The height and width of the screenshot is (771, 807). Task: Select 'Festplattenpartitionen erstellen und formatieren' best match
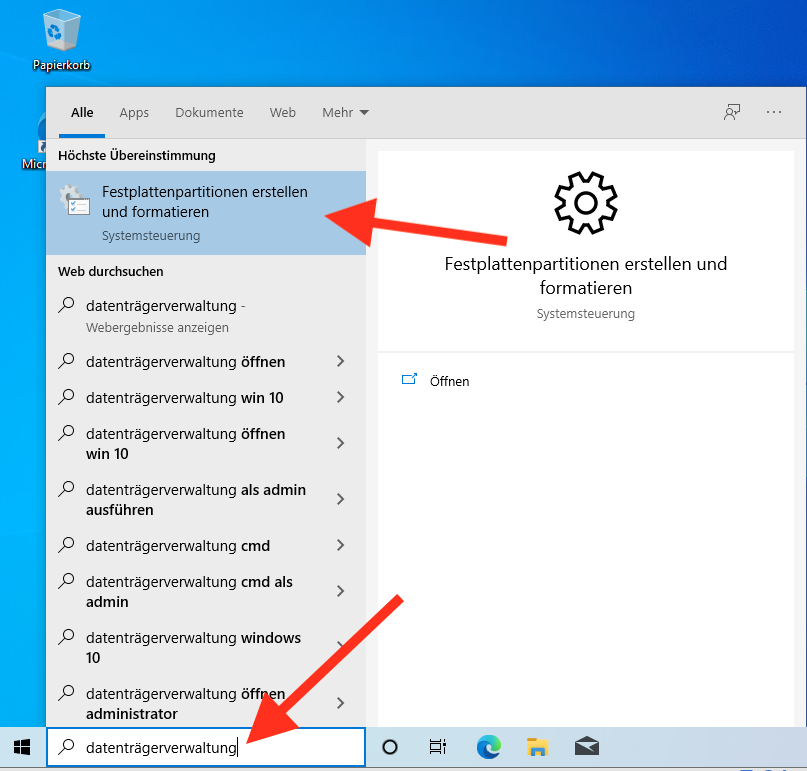(206, 213)
